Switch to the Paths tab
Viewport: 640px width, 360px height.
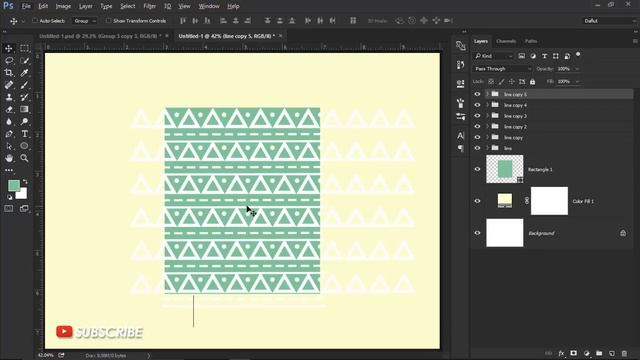[531, 41]
